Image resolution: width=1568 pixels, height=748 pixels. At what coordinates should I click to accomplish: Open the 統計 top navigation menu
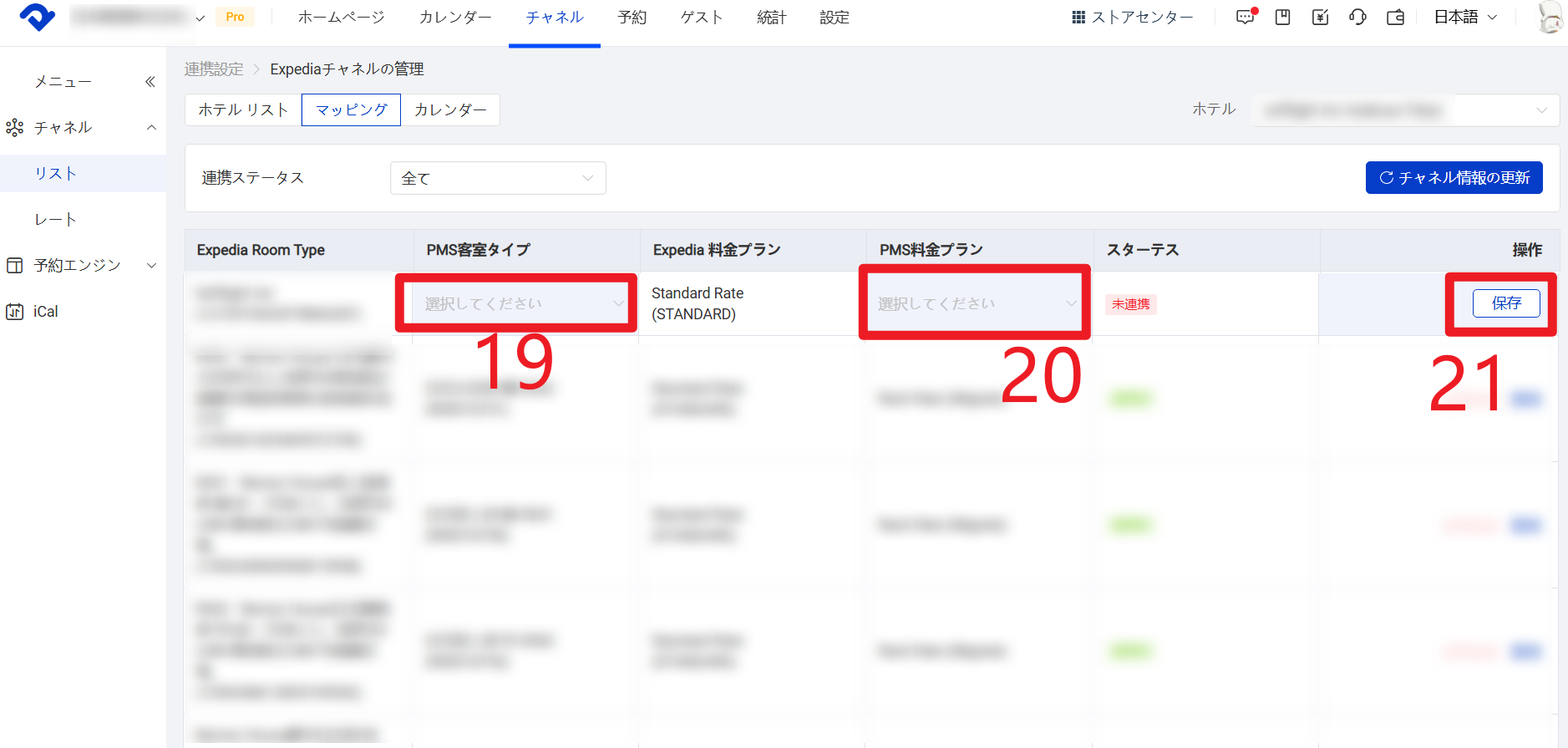(771, 18)
